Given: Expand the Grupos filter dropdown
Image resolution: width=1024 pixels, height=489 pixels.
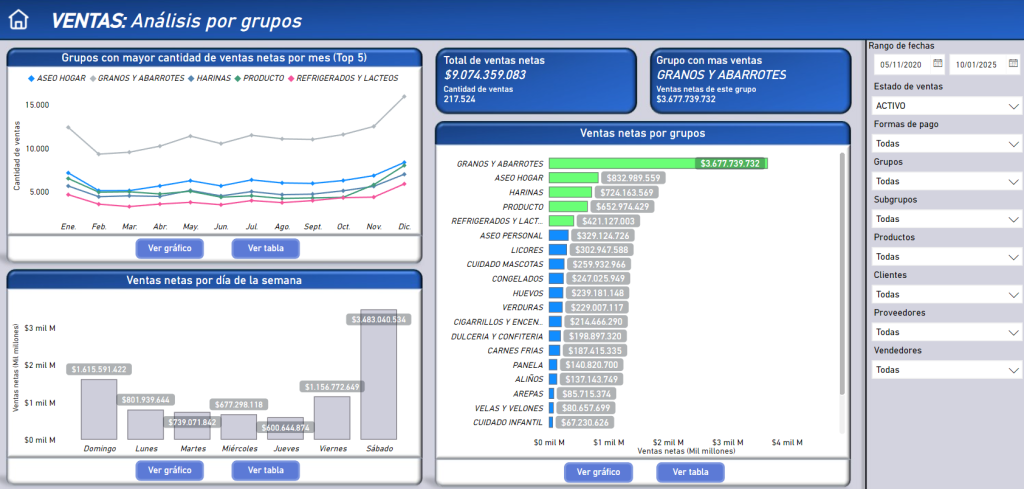Looking at the screenshot, I should 1011,181.
